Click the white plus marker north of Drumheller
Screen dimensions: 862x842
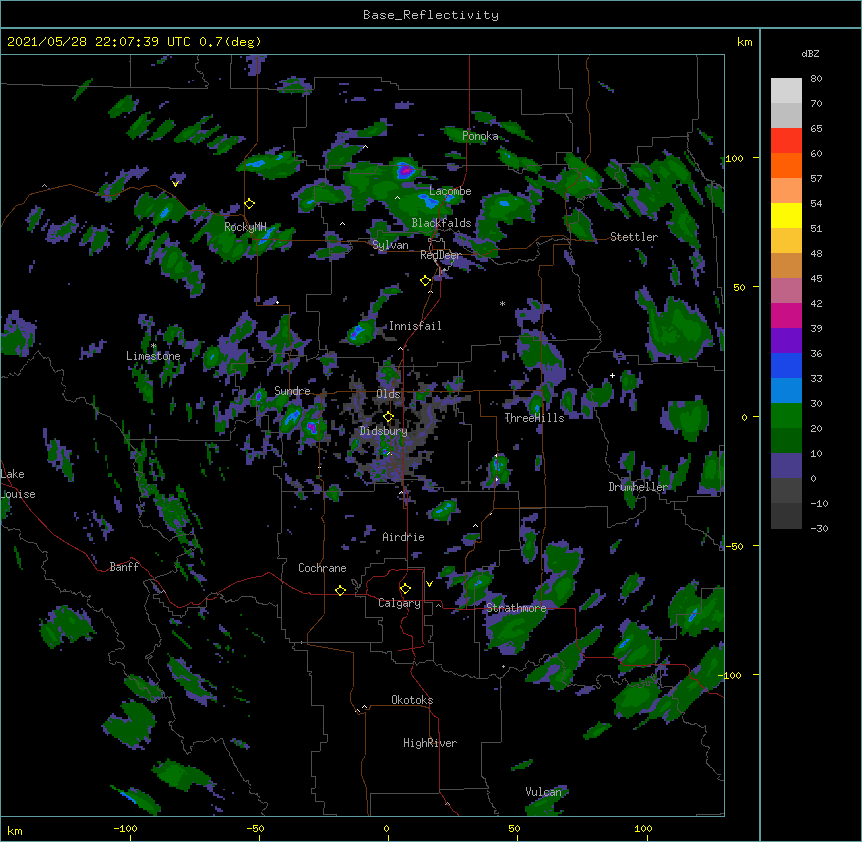pos(612,375)
